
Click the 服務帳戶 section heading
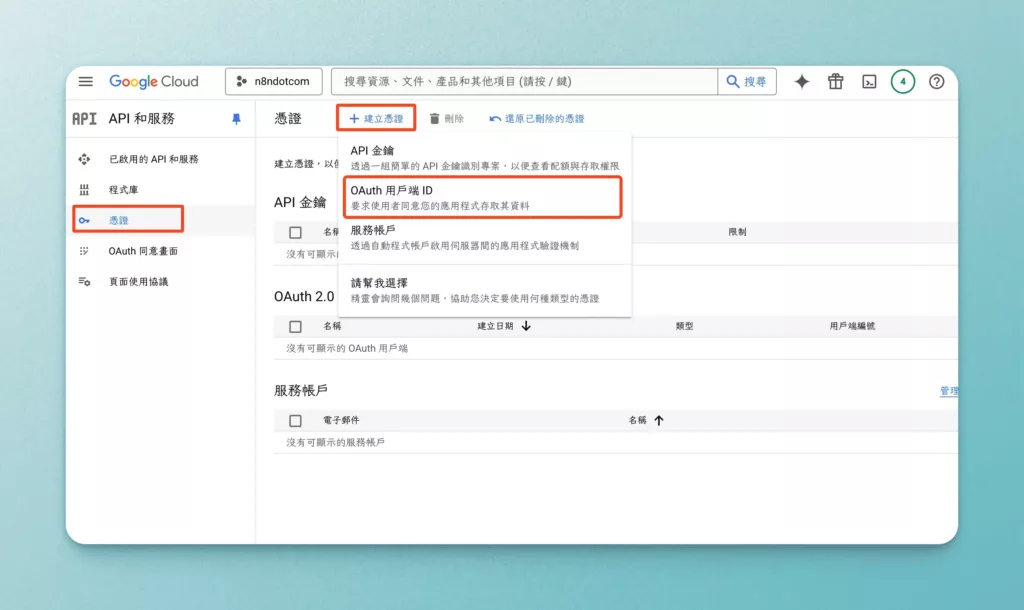pos(300,391)
